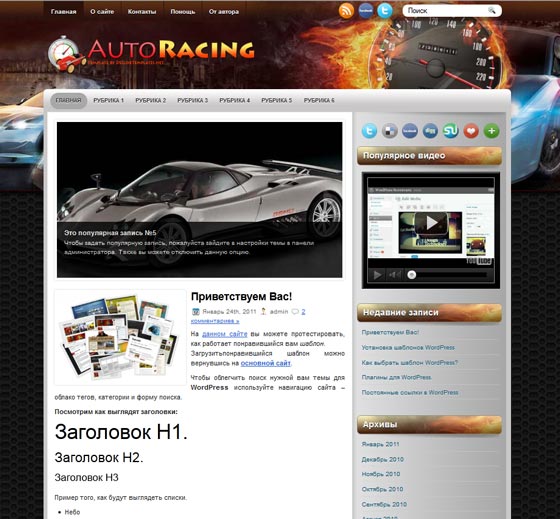This screenshot has height=519, width=560.
Task: Open the Это популярная запись №5 title
Action: pyautogui.click(x=110, y=233)
